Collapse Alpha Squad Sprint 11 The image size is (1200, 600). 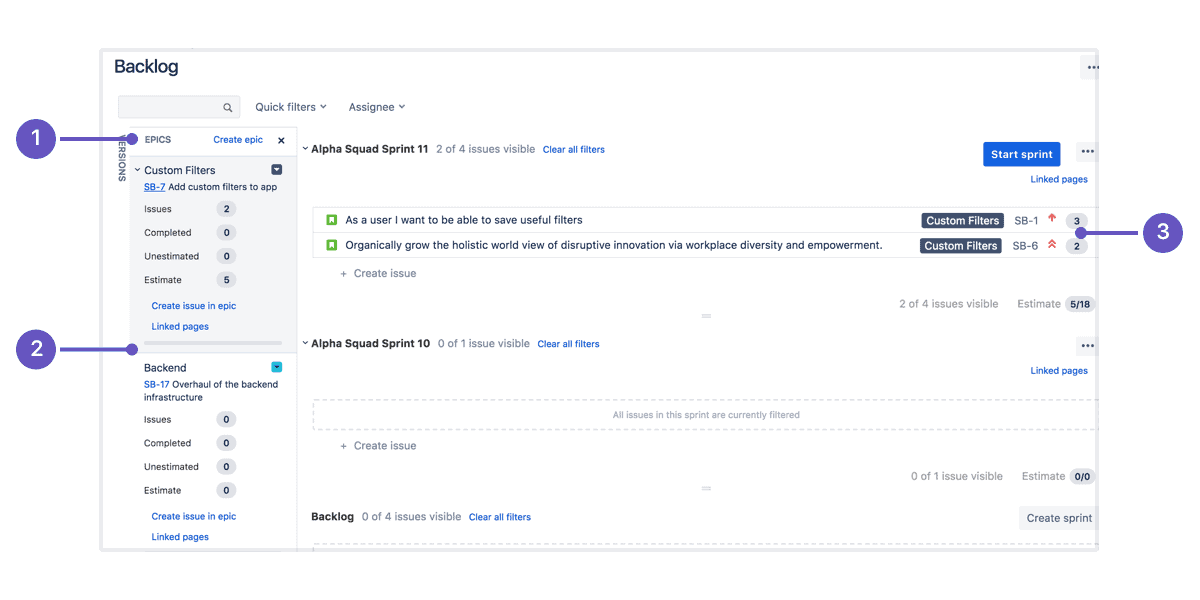[303, 148]
